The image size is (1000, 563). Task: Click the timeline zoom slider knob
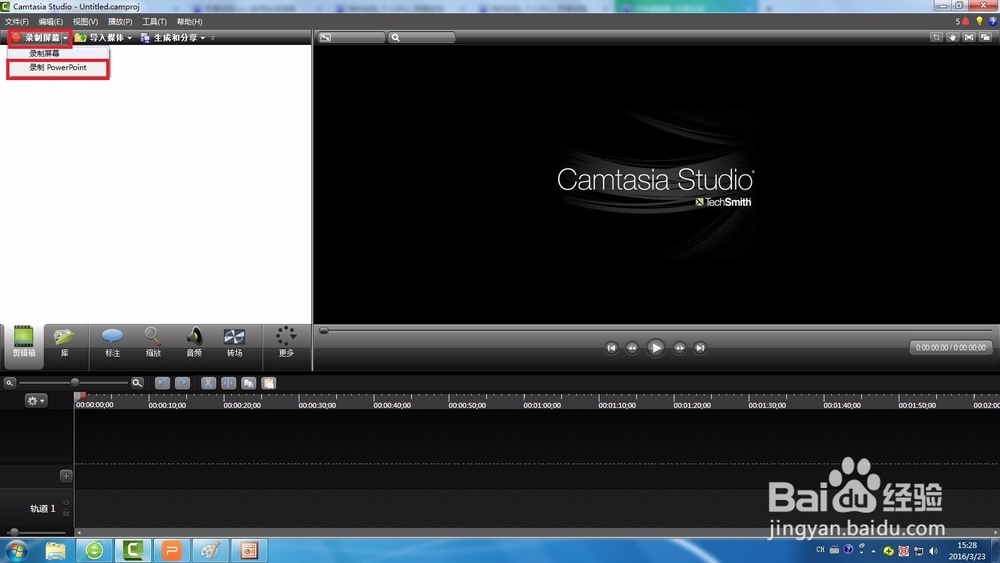pos(75,383)
